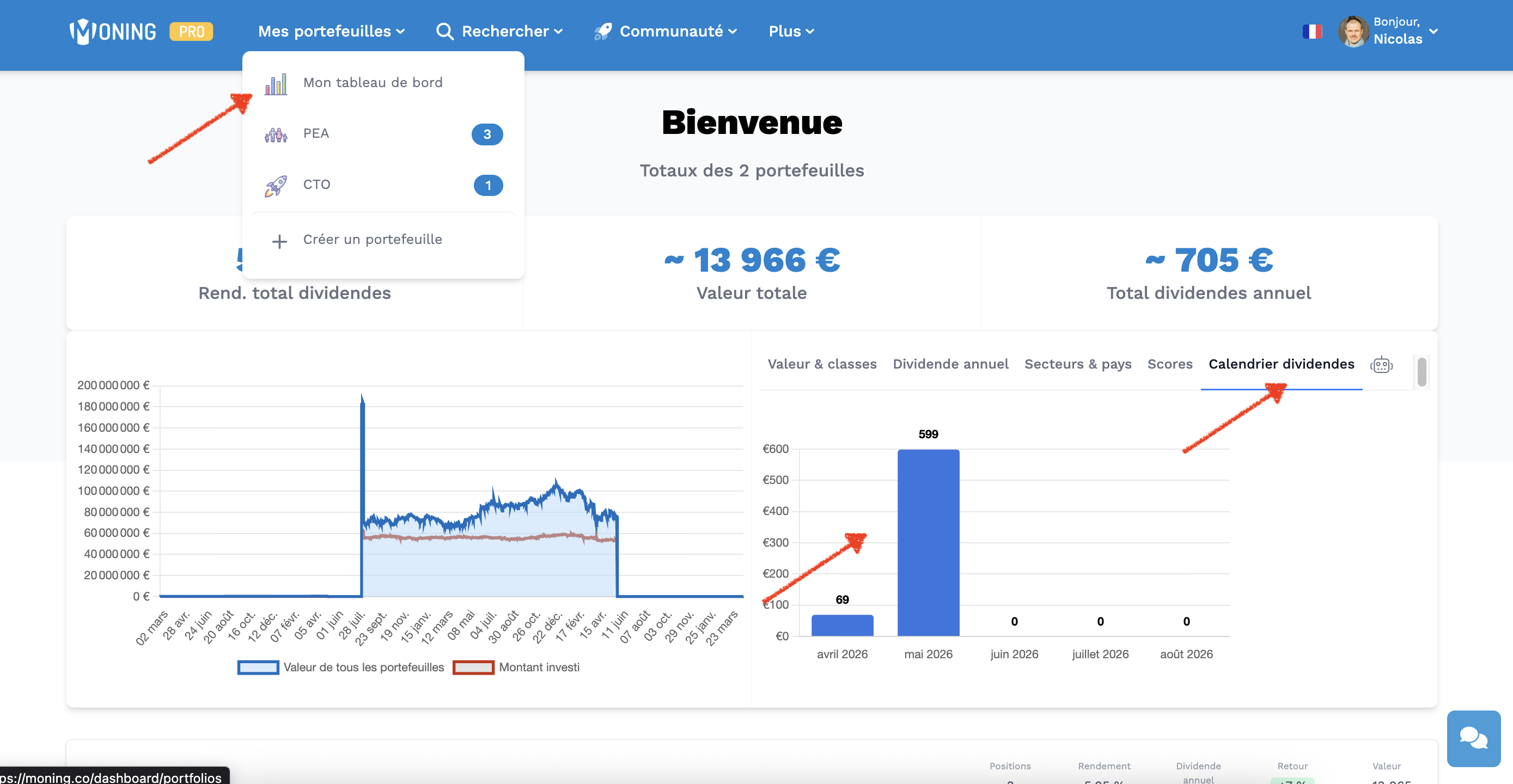The image size is (1513, 784).
Task: Click the CTO rocket icon
Action: click(276, 186)
